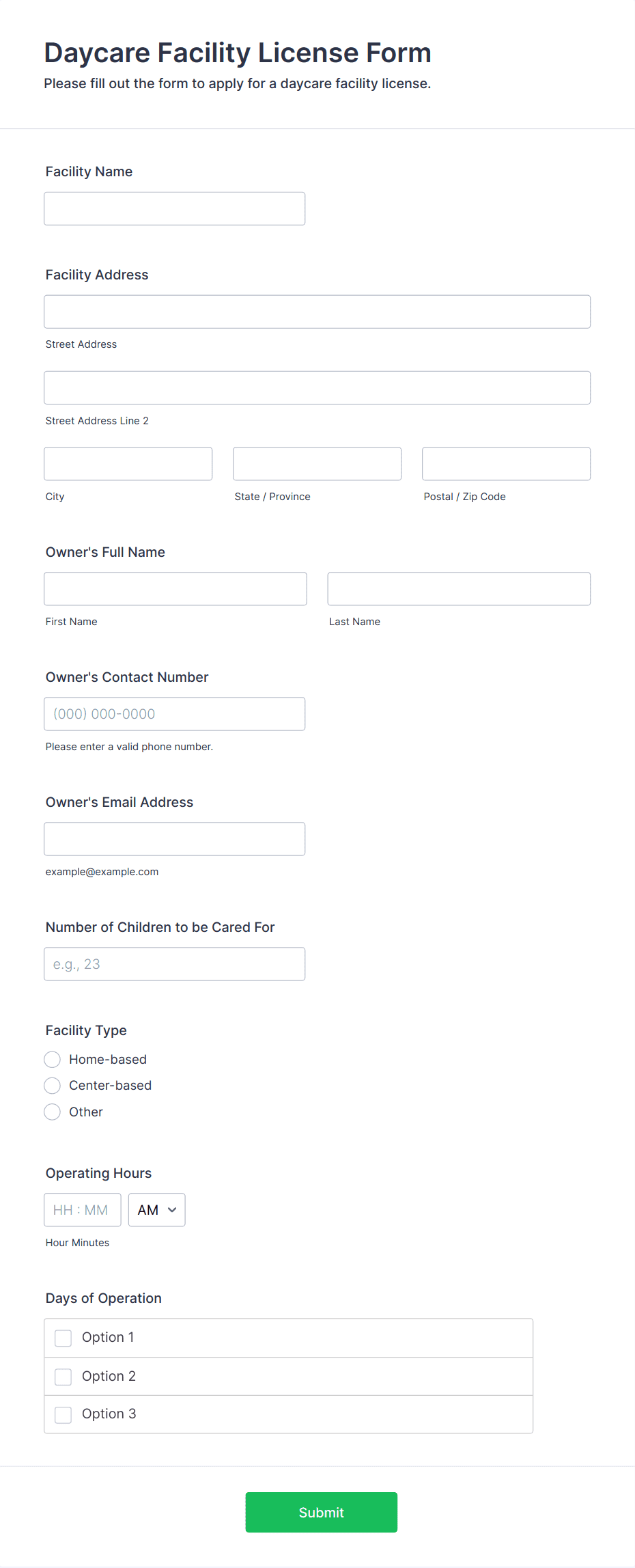Check the Option 1 checkbox
The width and height of the screenshot is (635, 1568).
[63, 1338]
